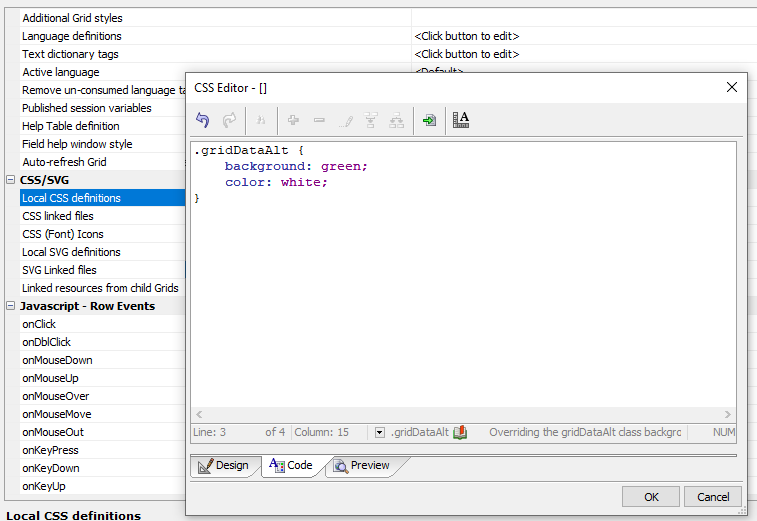Click the plus (add) icon in toolbar
Screen dimensions: 757x521
point(293,120)
